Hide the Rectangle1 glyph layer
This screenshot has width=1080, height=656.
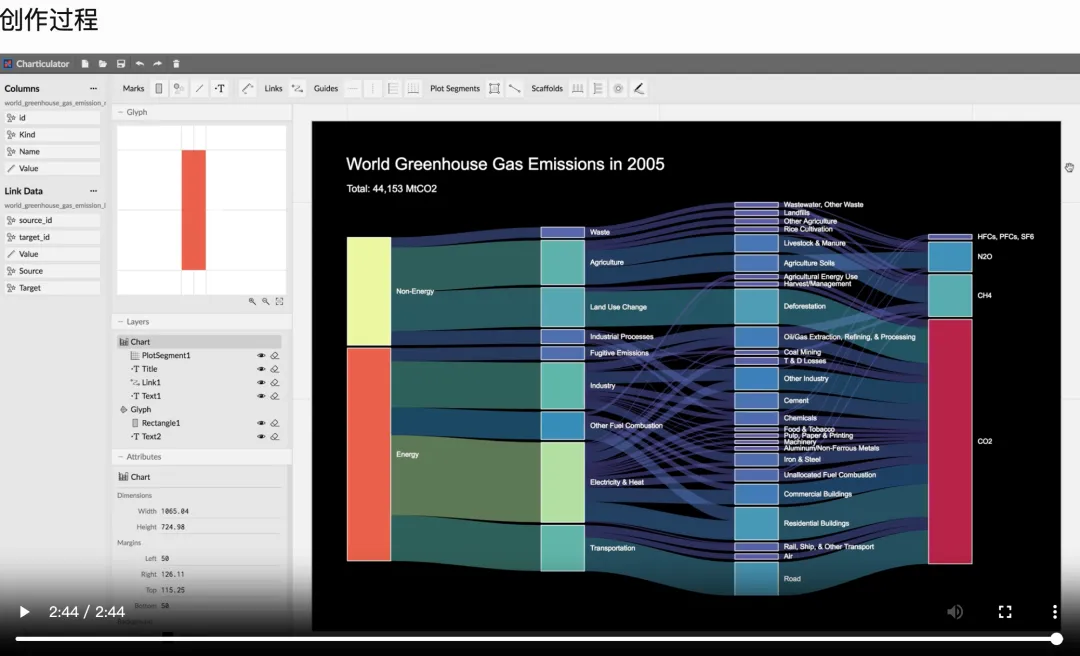click(261, 423)
